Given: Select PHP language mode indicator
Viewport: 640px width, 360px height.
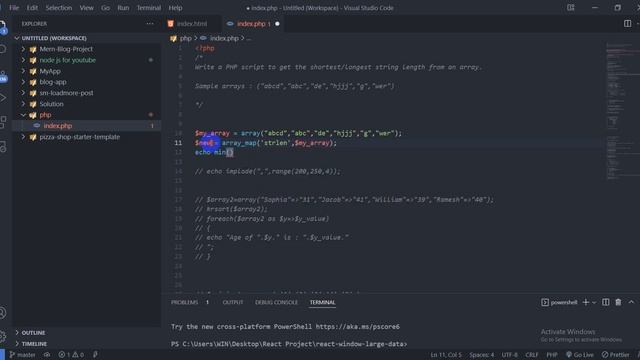Looking at the screenshot, I should point(552,355).
